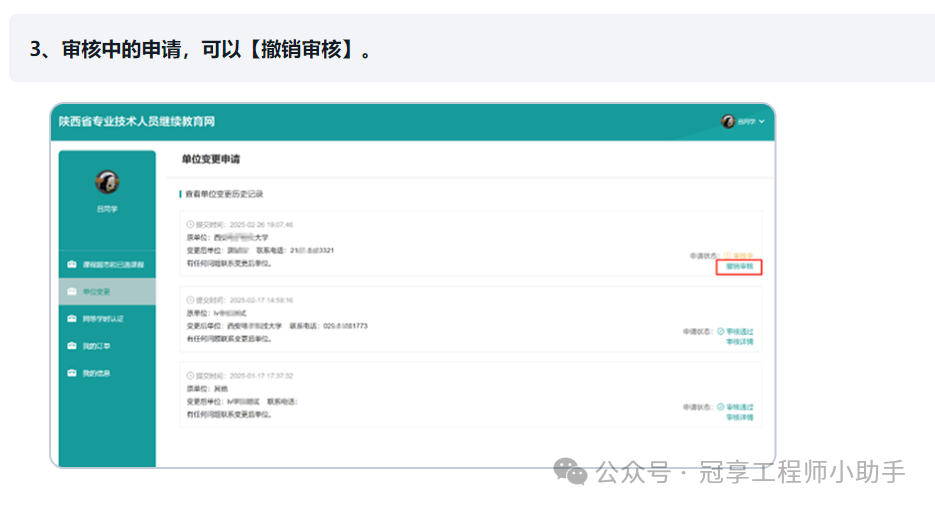
Task: Open the 同等学时认证 sidebar menu item
Action: pos(107,319)
